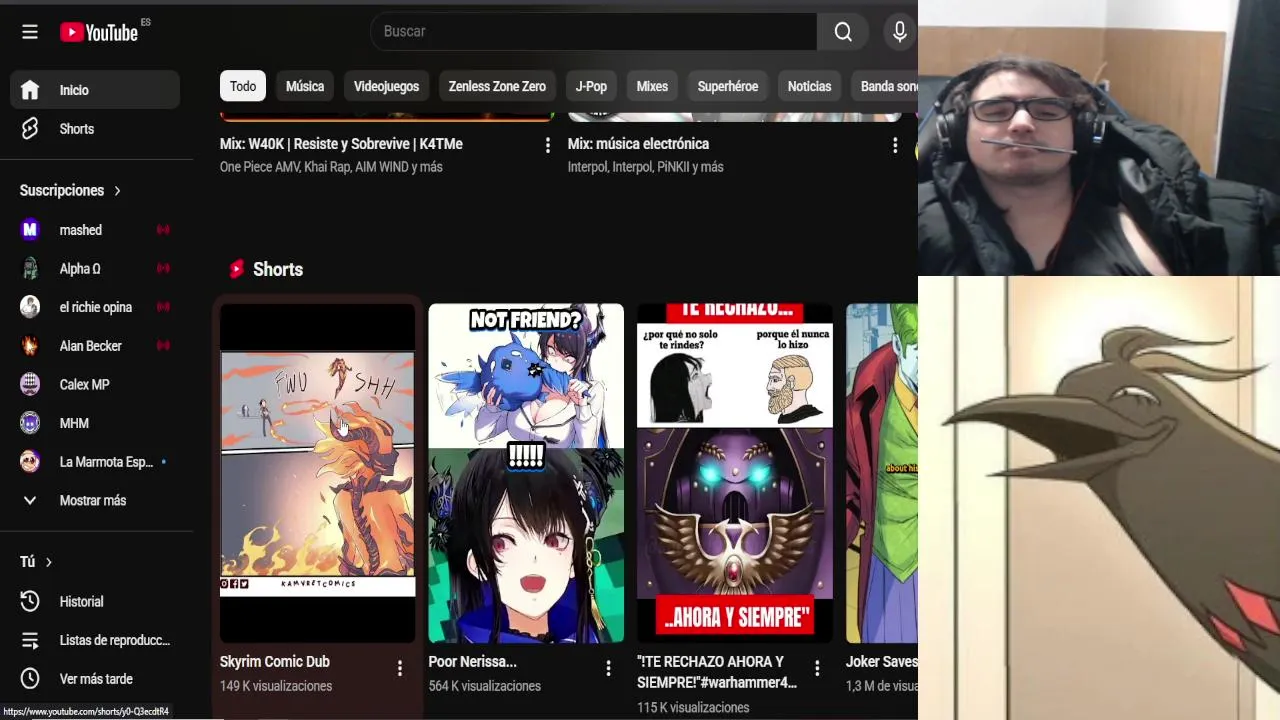Open the mashed channel name
Image resolution: width=1280 pixels, height=720 pixels.
(81, 230)
